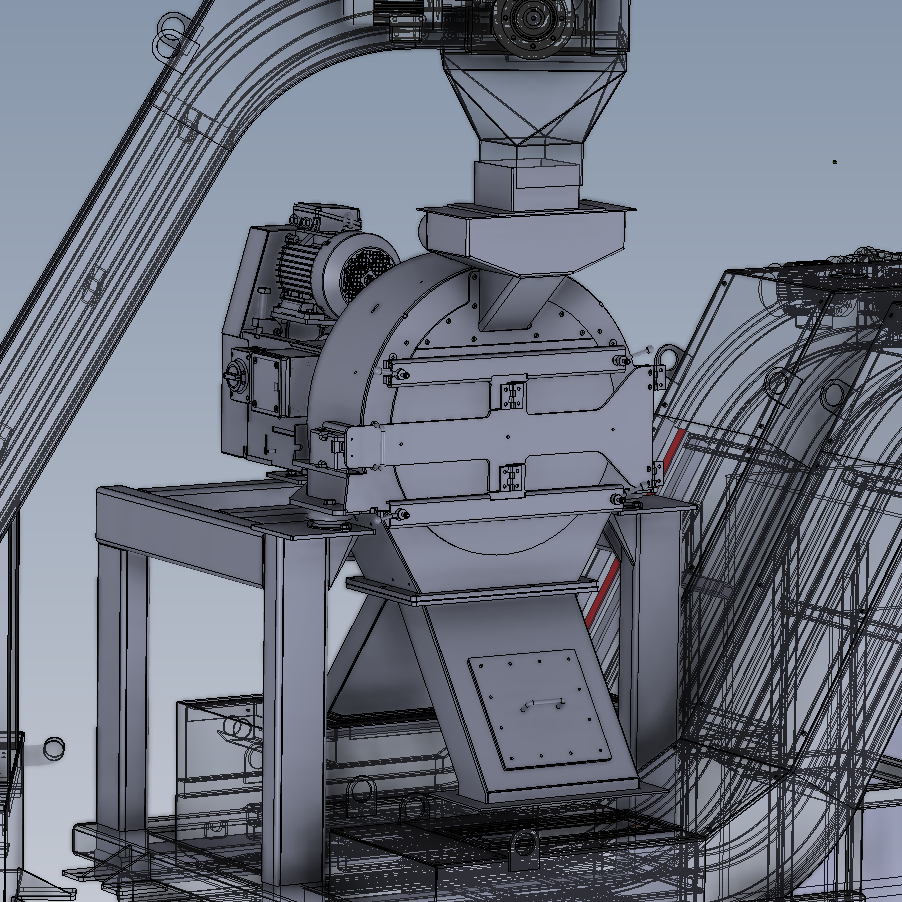Select the upper latch on the mill door
The height and width of the screenshot is (902, 902).
click(x=511, y=393)
